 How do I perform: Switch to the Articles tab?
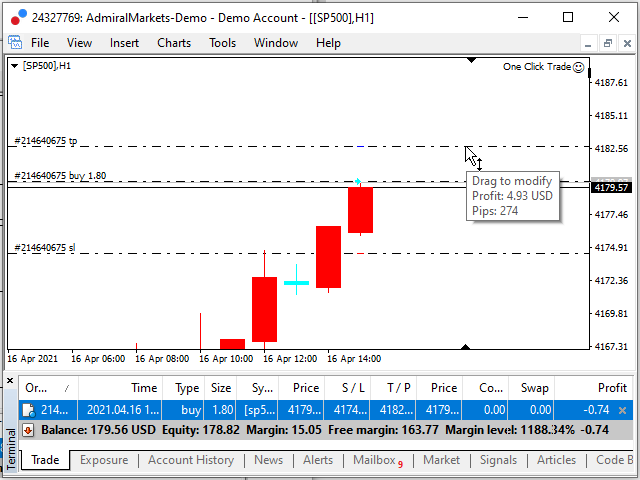coord(556,460)
